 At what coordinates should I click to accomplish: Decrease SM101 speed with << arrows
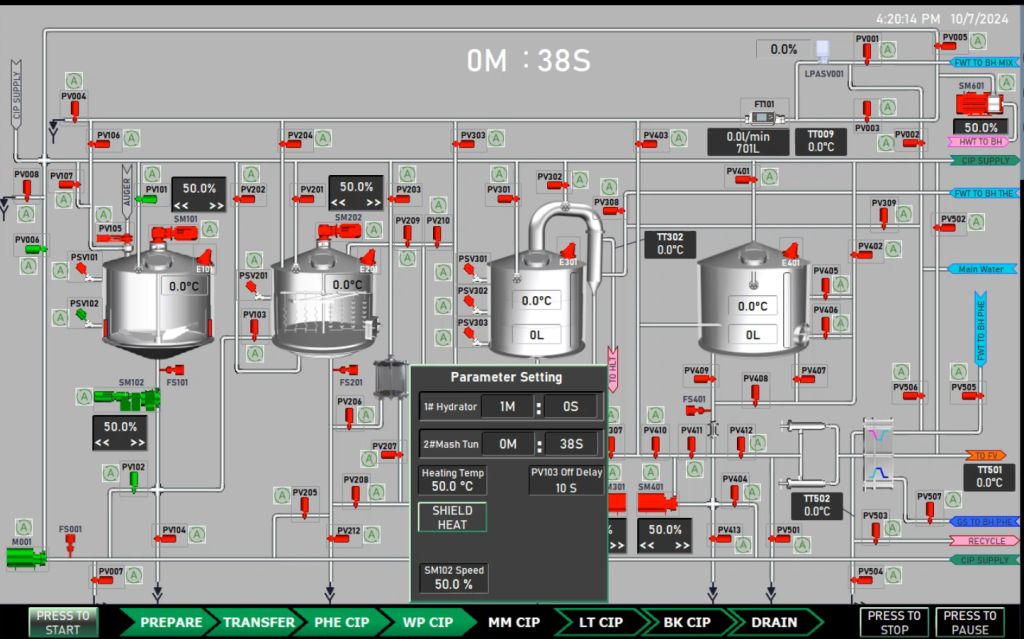(x=181, y=205)
